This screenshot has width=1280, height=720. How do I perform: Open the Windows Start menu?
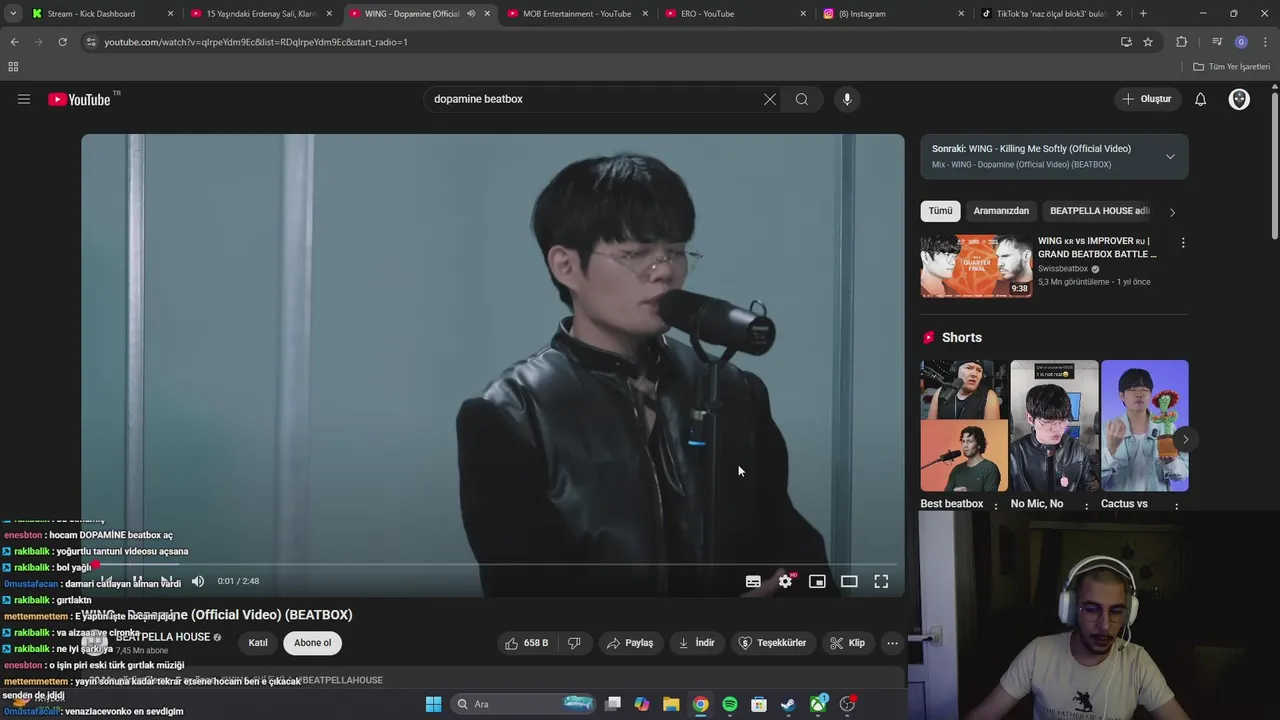pyautogui.click(x=433, y=704)
